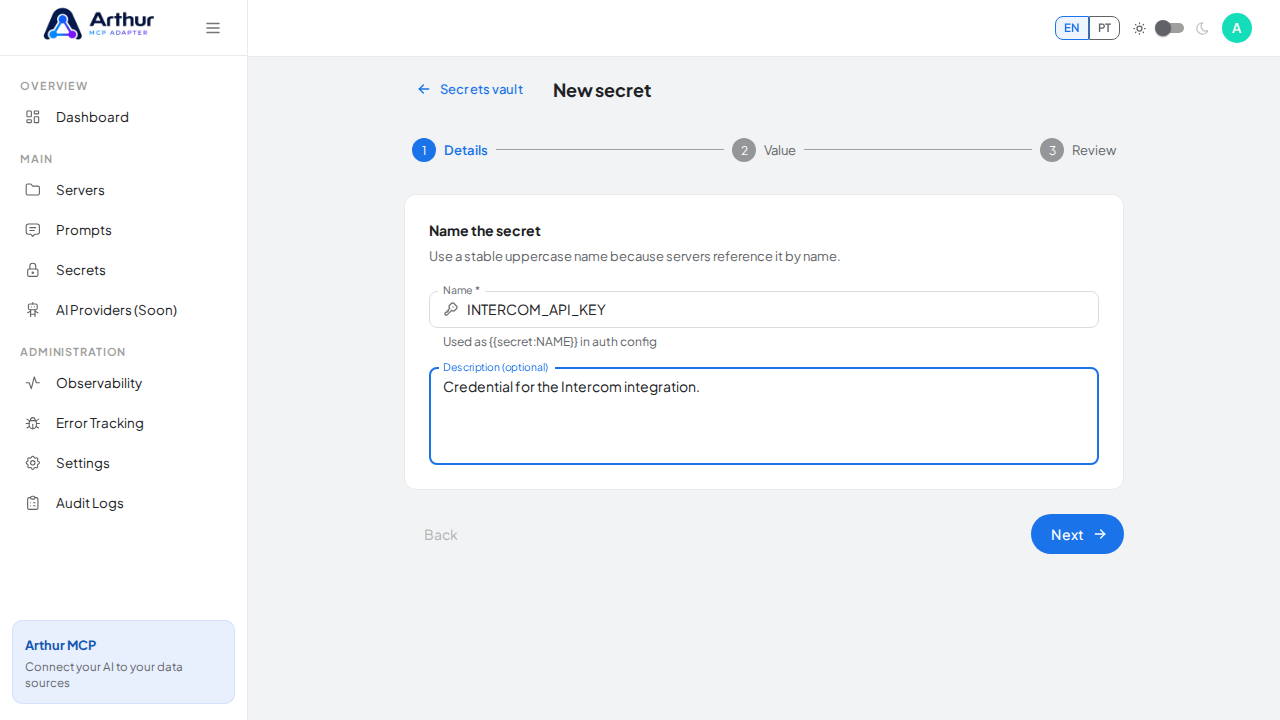The image size is (1280, 720).
Task: Click the moon dark-mode icon
Action: point(1202,28)
